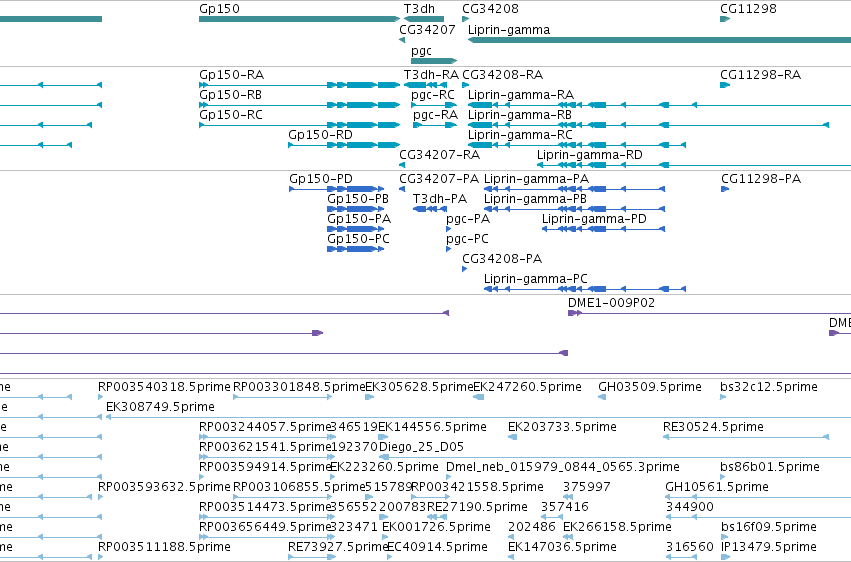
Task: Click the Gp150-PA protein label
Action: pyautogui.click(x=359, y=219)
